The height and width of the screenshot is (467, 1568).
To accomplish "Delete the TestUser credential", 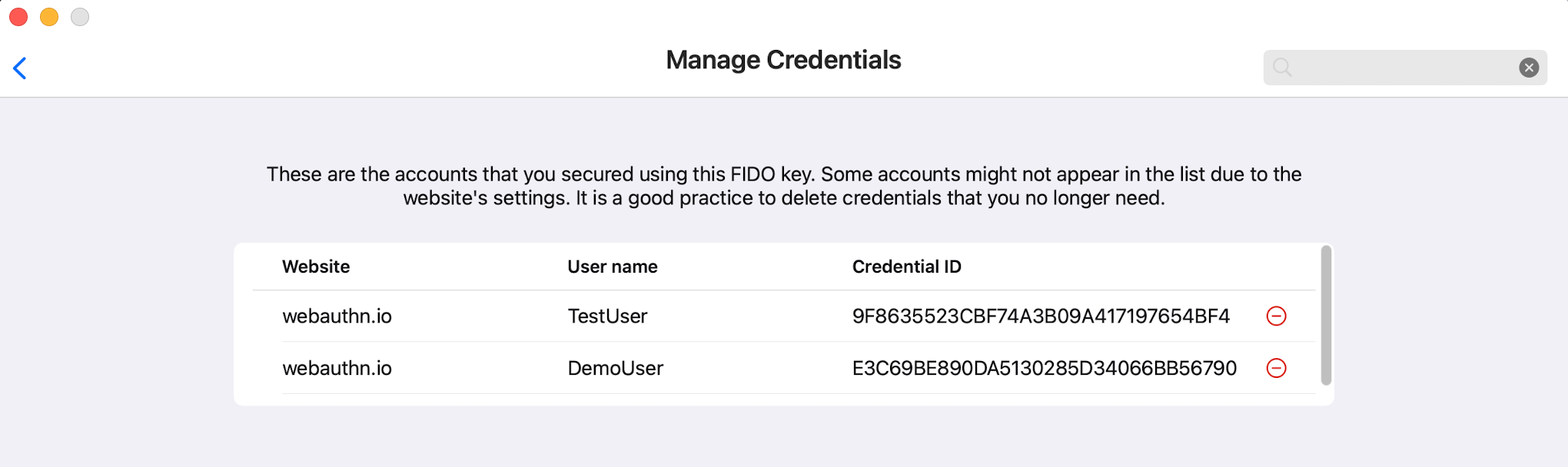I will tap(1276, 316).
